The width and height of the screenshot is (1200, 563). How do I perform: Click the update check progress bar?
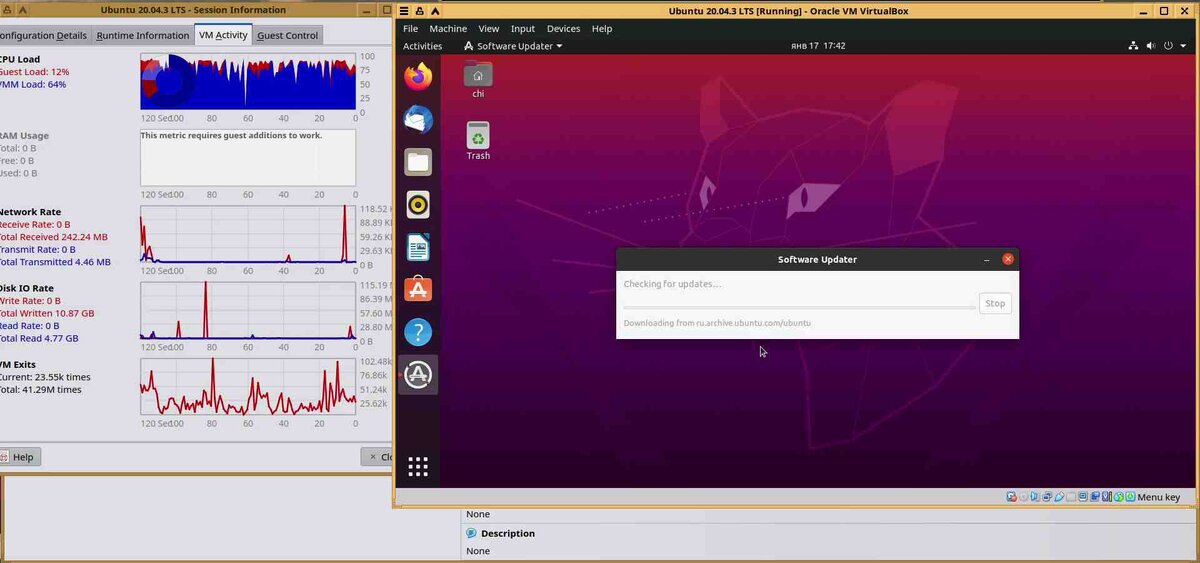click(799, 307)
